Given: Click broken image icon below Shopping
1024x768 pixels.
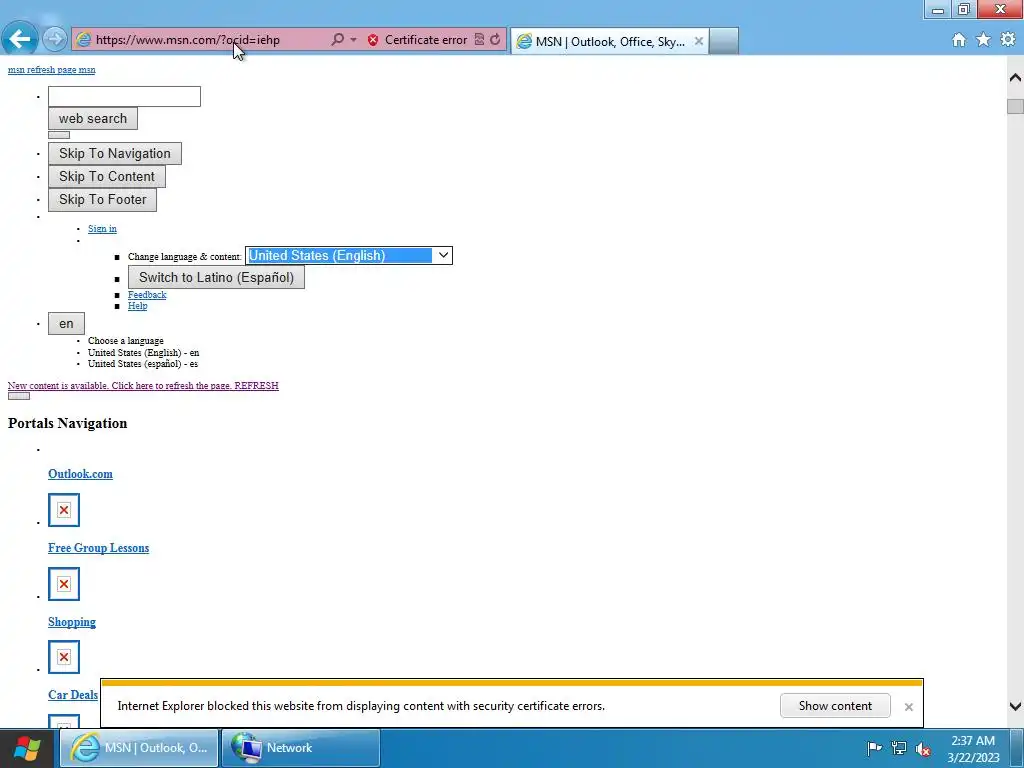Looking at the screenshot, I should pyautogui.click(x=64, y=657).
